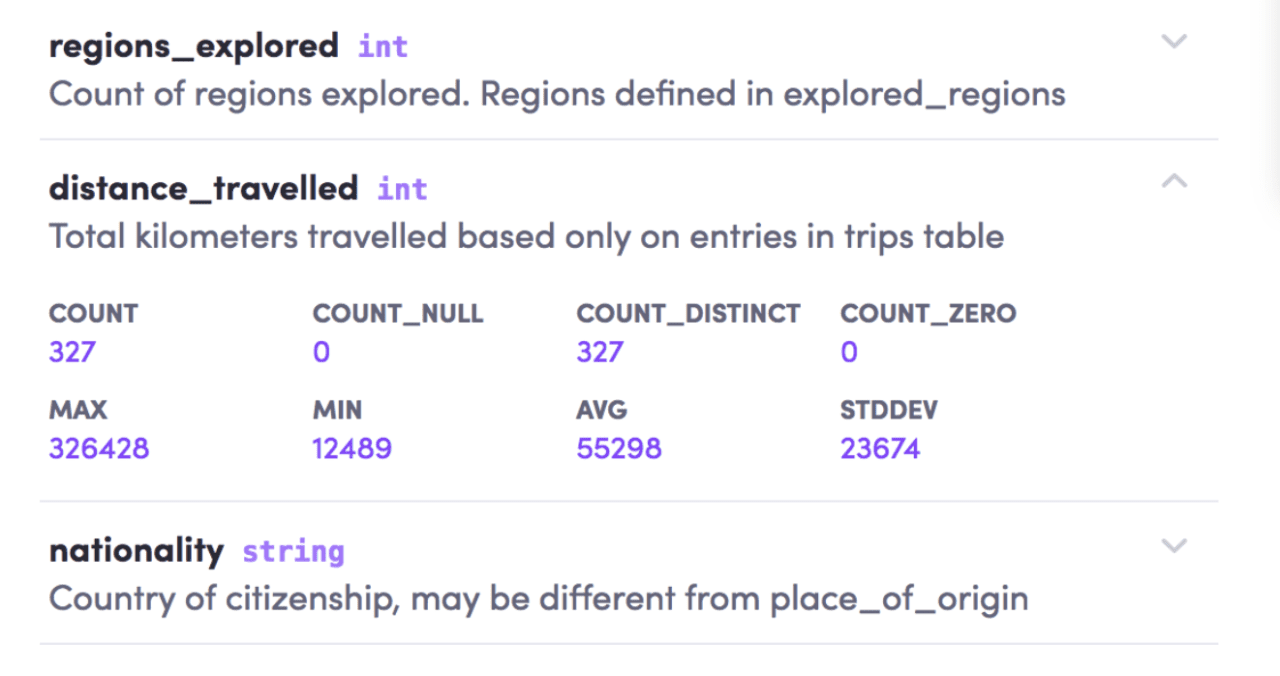Click the COUNT value 327
The height and width of the screenshot is (676, 1280).
[x=72, y=352]
